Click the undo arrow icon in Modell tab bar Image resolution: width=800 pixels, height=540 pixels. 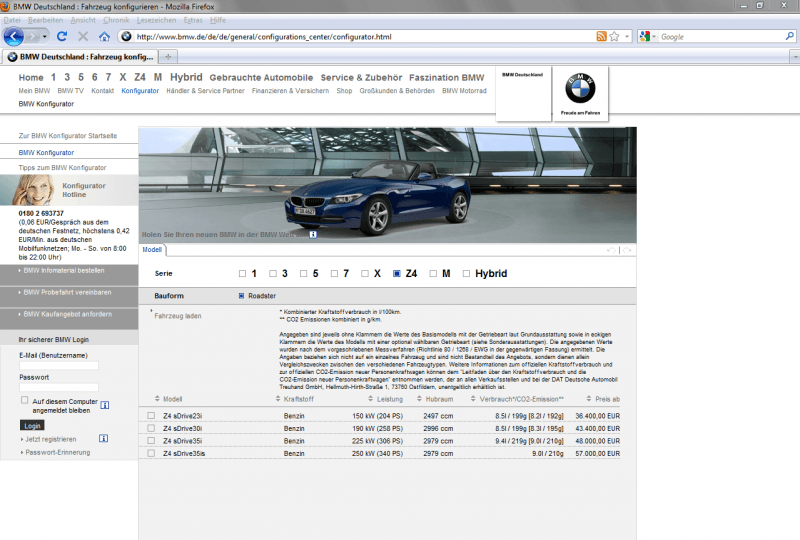[611, 250]
